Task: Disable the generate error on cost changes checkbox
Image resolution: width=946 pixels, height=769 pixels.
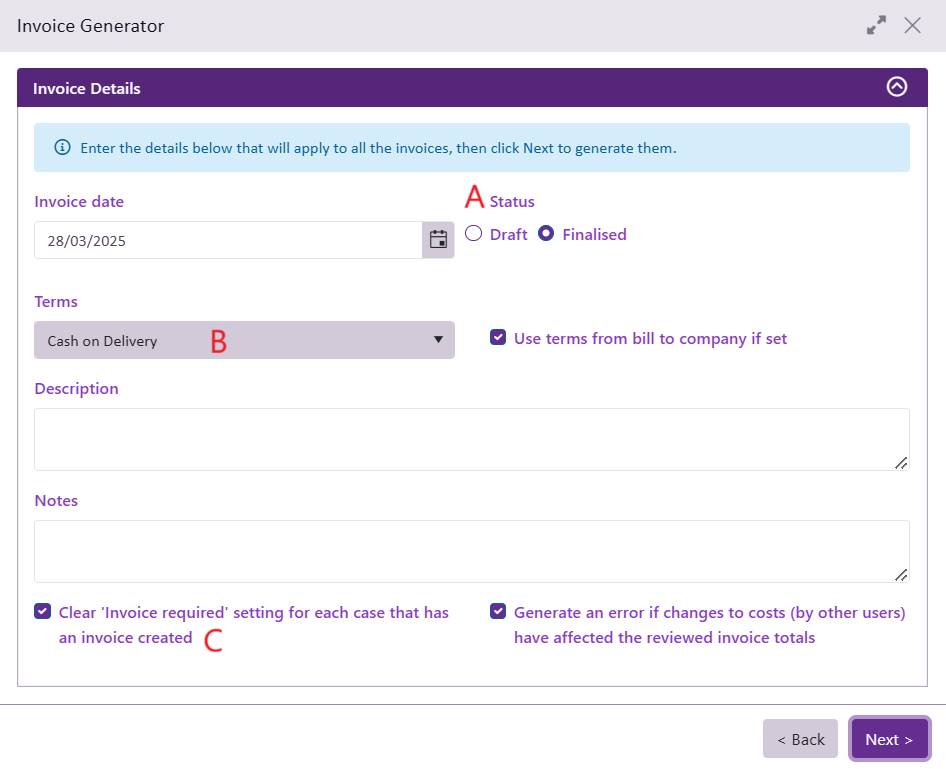Action: 498,612
